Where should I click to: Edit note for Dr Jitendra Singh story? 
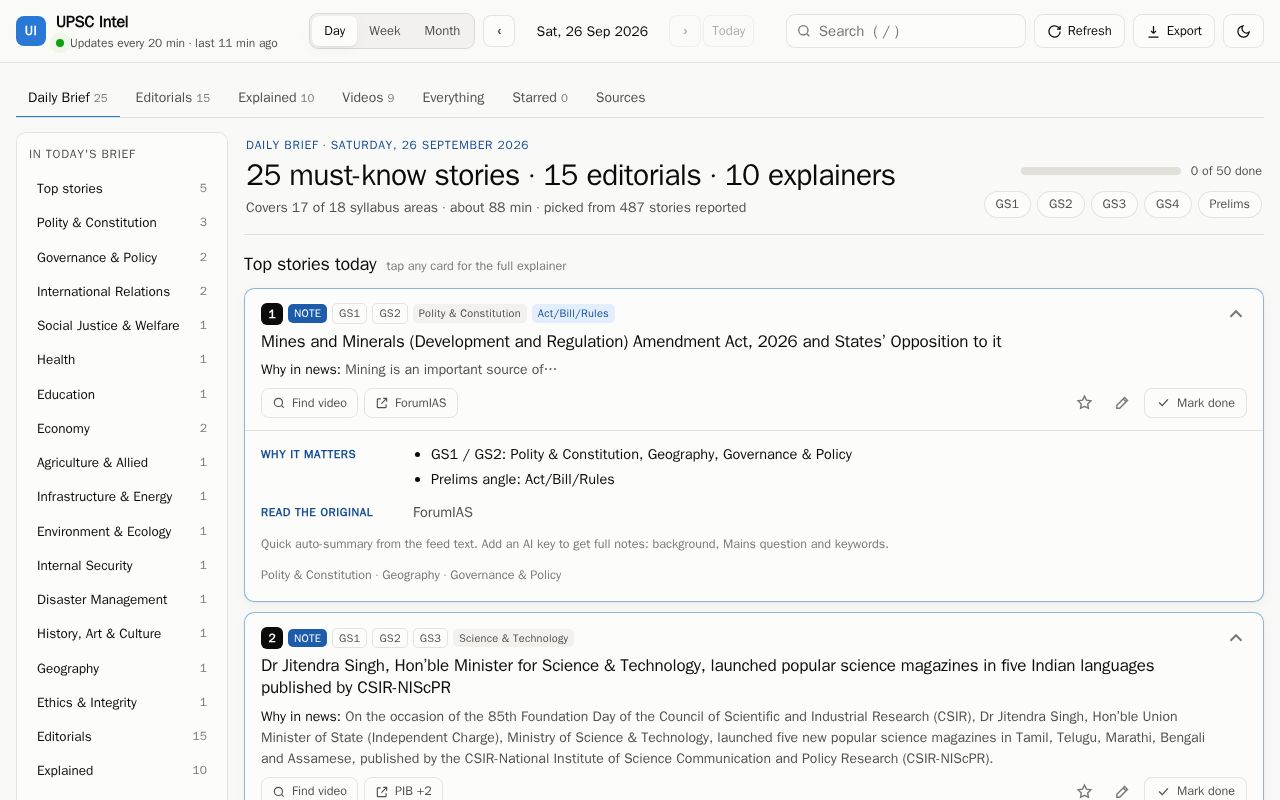[1122, 791]
